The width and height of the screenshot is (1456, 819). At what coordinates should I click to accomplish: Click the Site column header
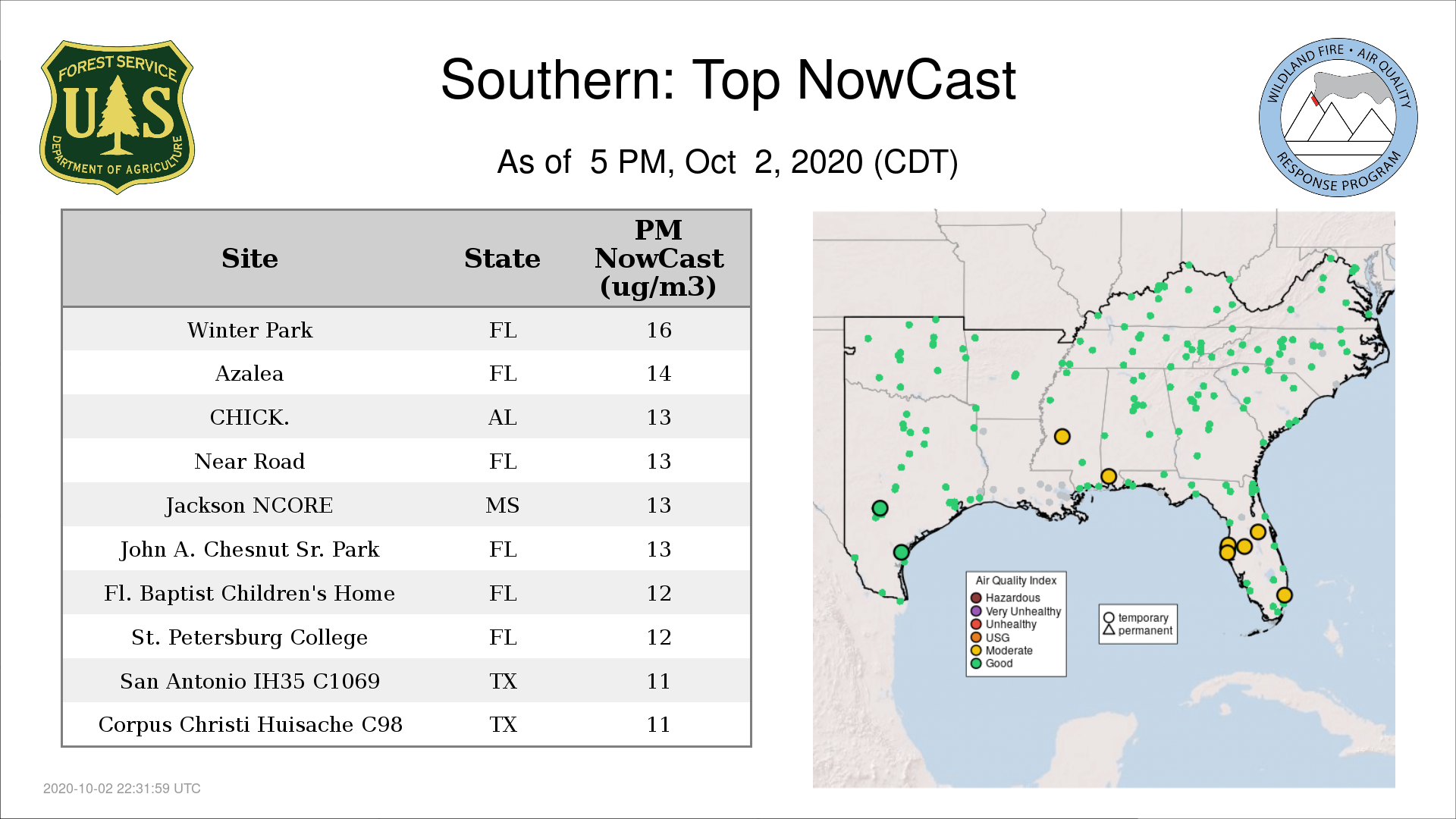click(x=249, y=259)
